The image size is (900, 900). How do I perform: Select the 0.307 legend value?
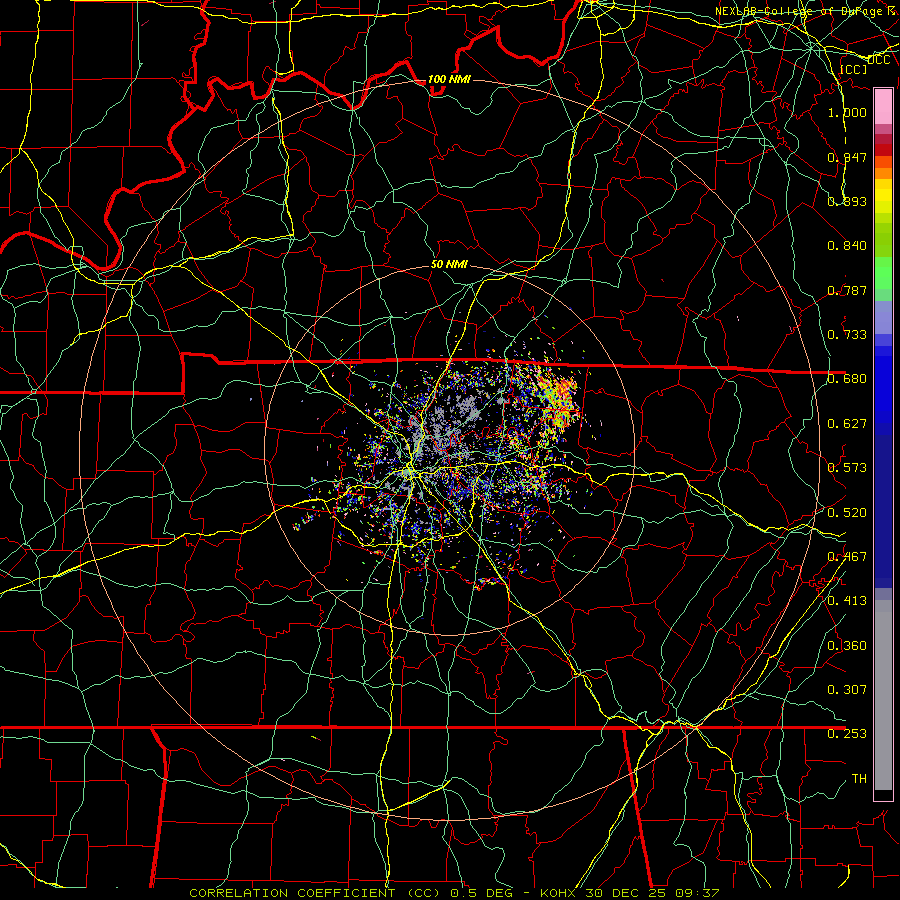click(x=847, y=689)
